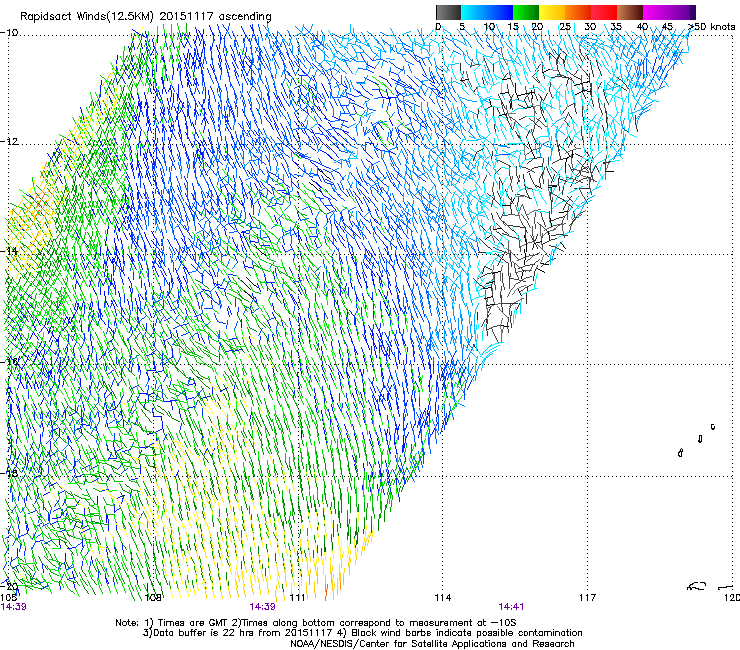Click the '105' longitude axis label
The height and width of the screenshot is (650, 740).
pyautogui.click(x=8, y=598)
